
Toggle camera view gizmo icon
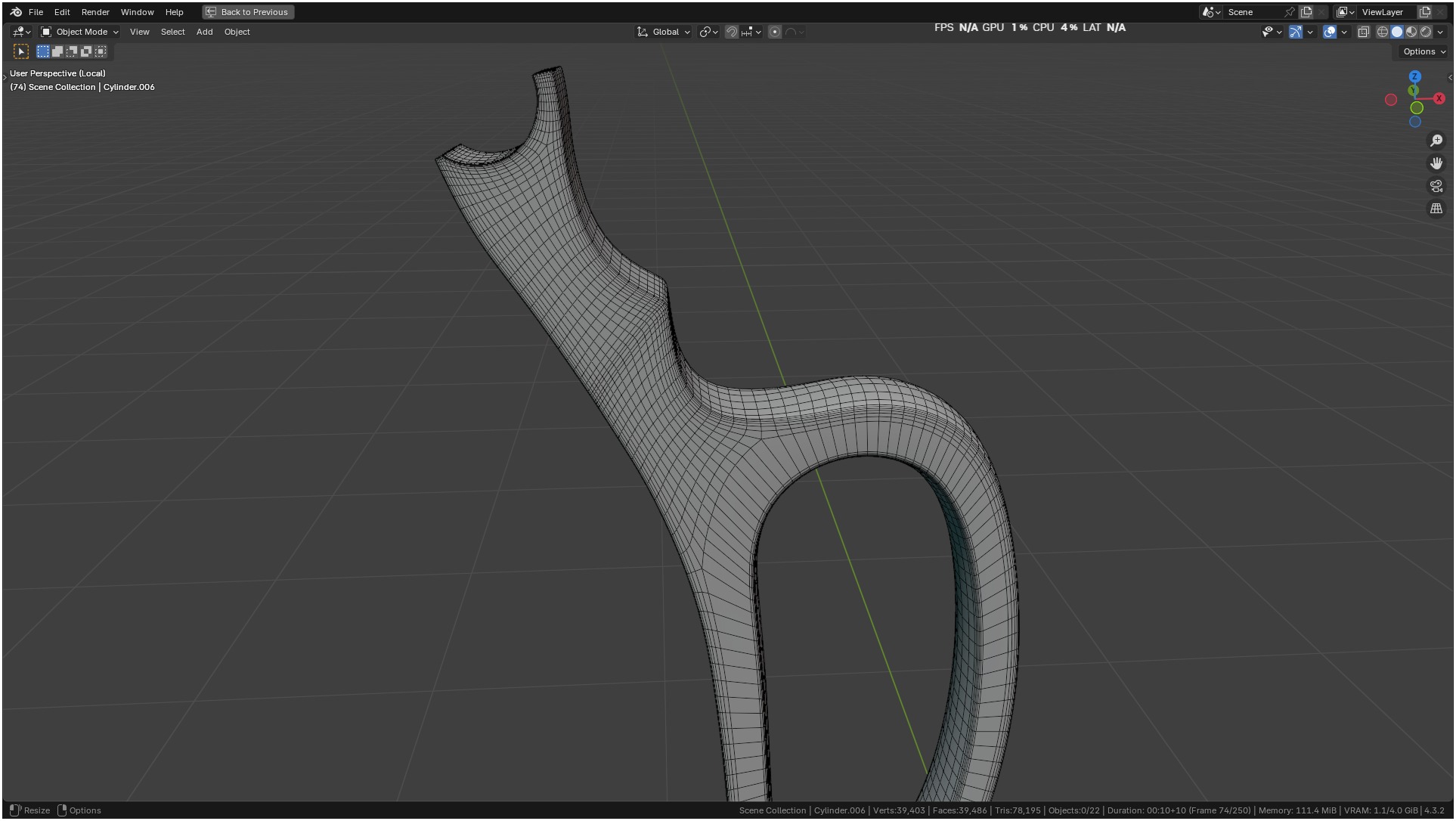1436,186
